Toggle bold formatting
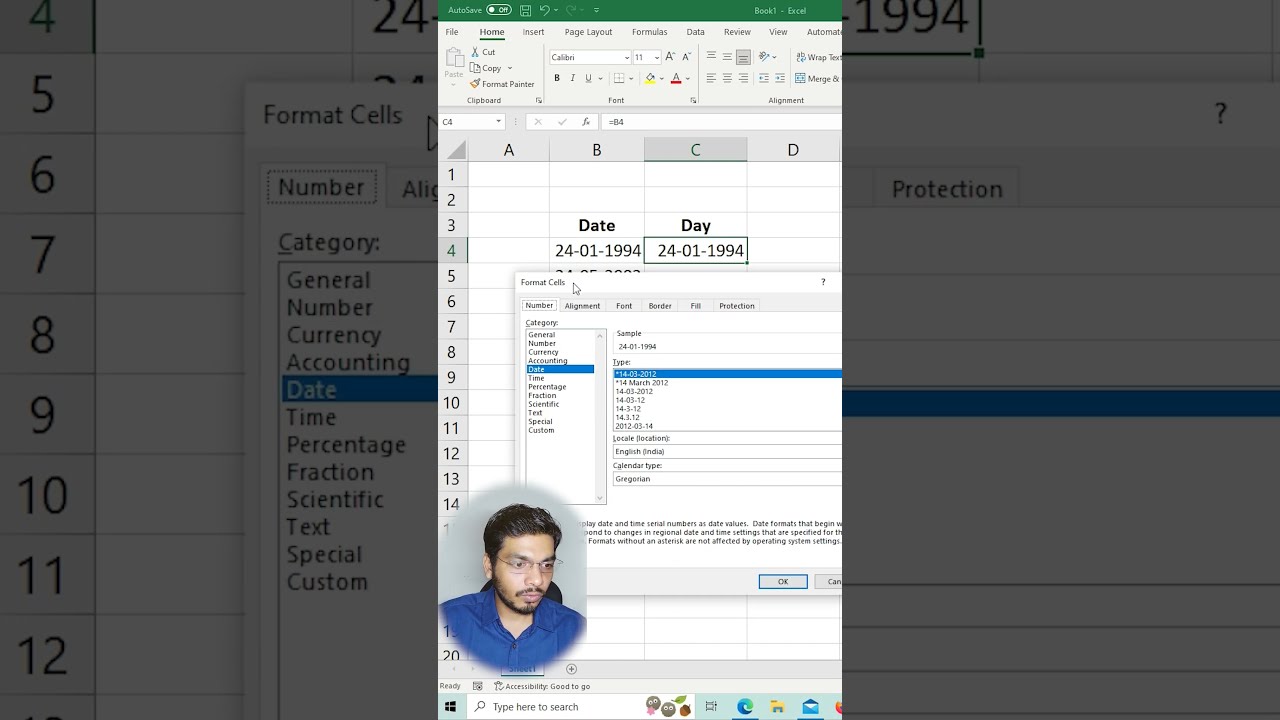The height and width of the screenshot is (720, 1280). (x=557, y=78)
